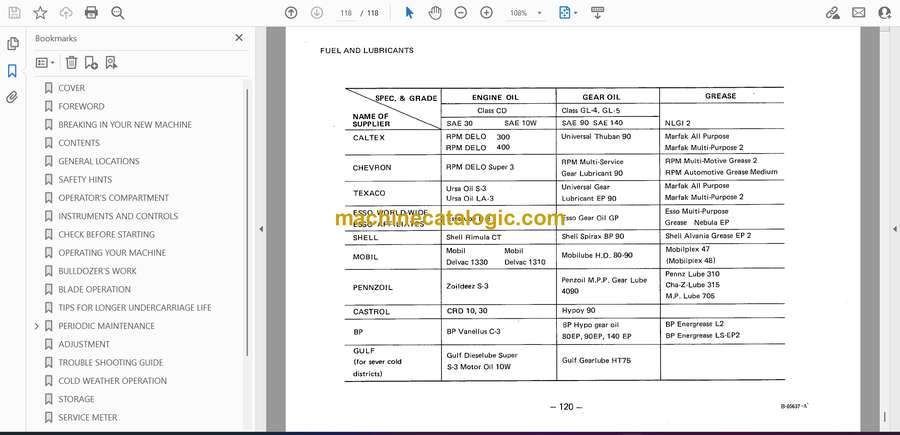Screen dimensions: 900x435
Task: Click the scrolling mode toolbar icon
Action: (x=597, y=13)
